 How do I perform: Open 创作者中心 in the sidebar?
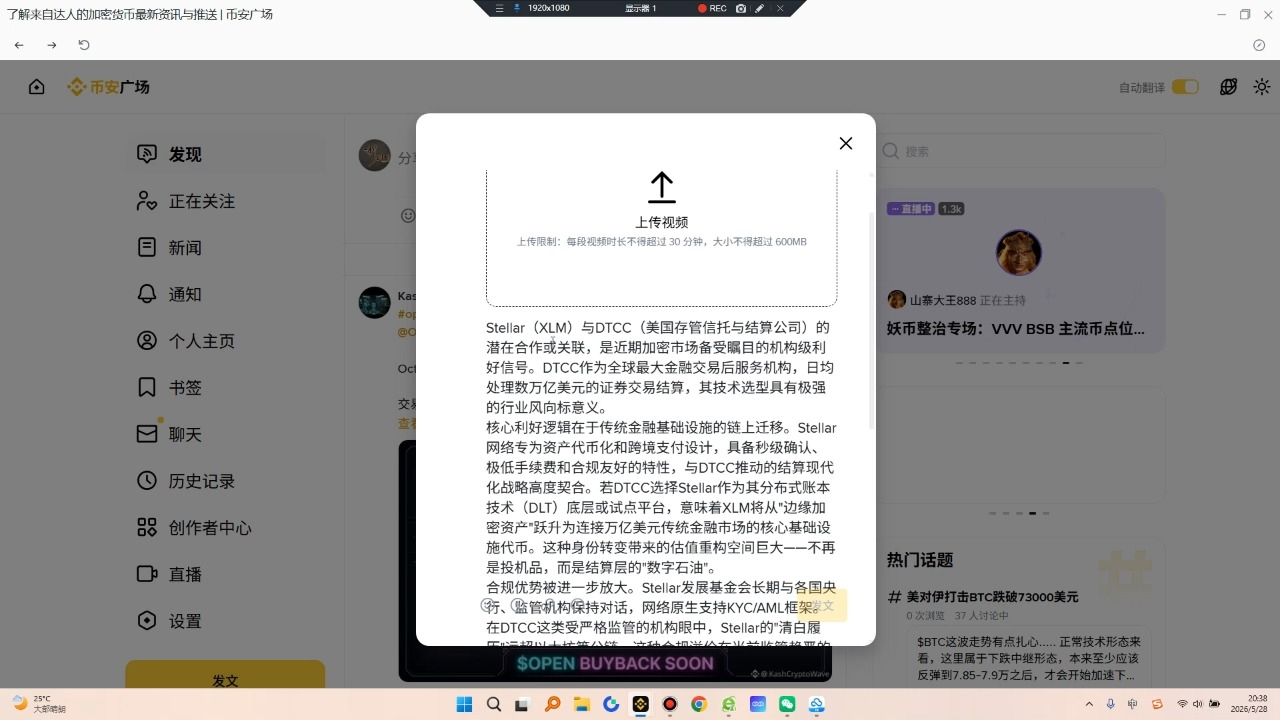(x=226, y=527)
